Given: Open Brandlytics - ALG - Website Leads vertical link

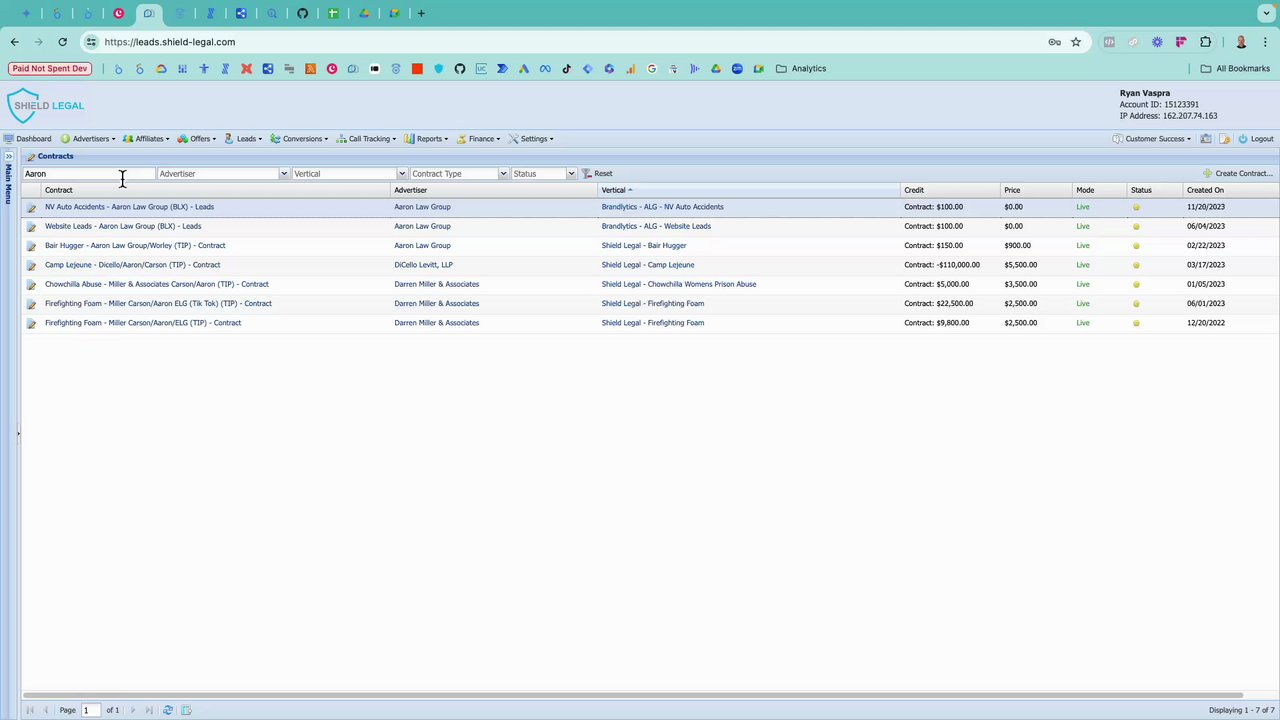Looking at the screenshot, I should [x=656, y=226].
